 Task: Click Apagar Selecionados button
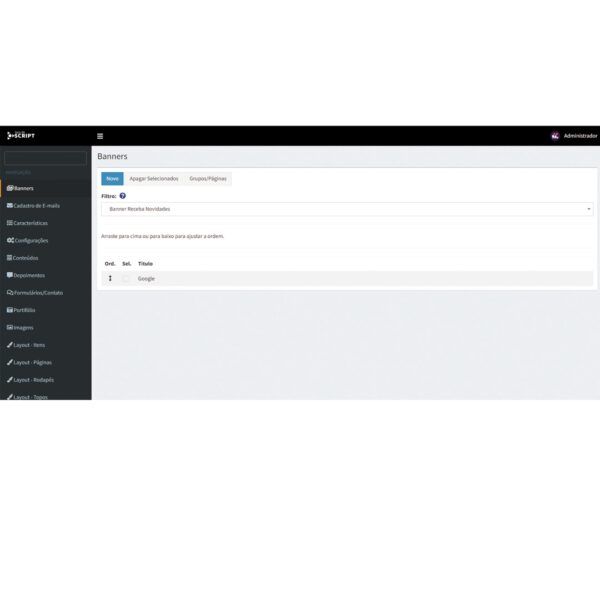click(x=154, y=179)
